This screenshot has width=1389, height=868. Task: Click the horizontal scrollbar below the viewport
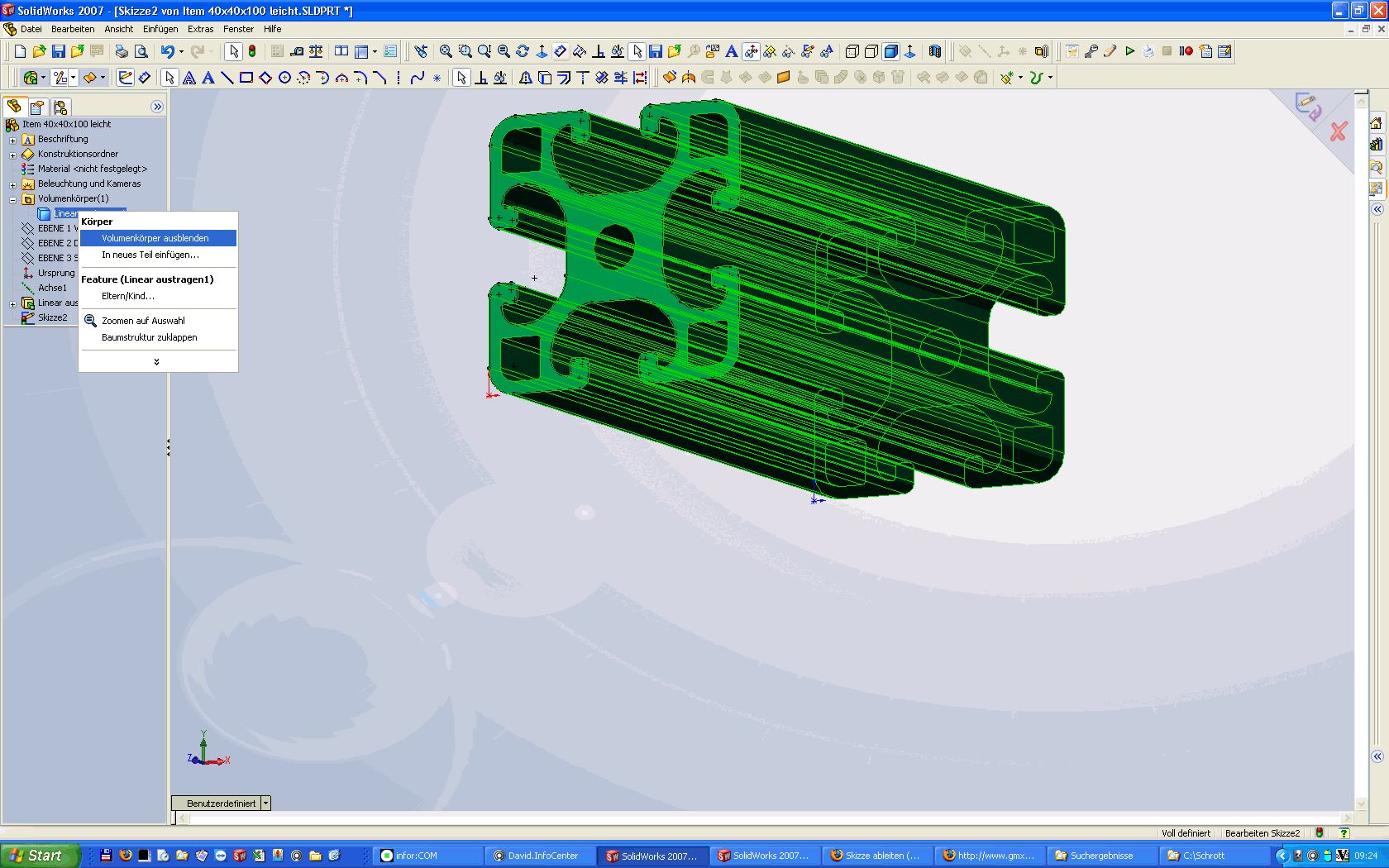[x=763, y=818]
